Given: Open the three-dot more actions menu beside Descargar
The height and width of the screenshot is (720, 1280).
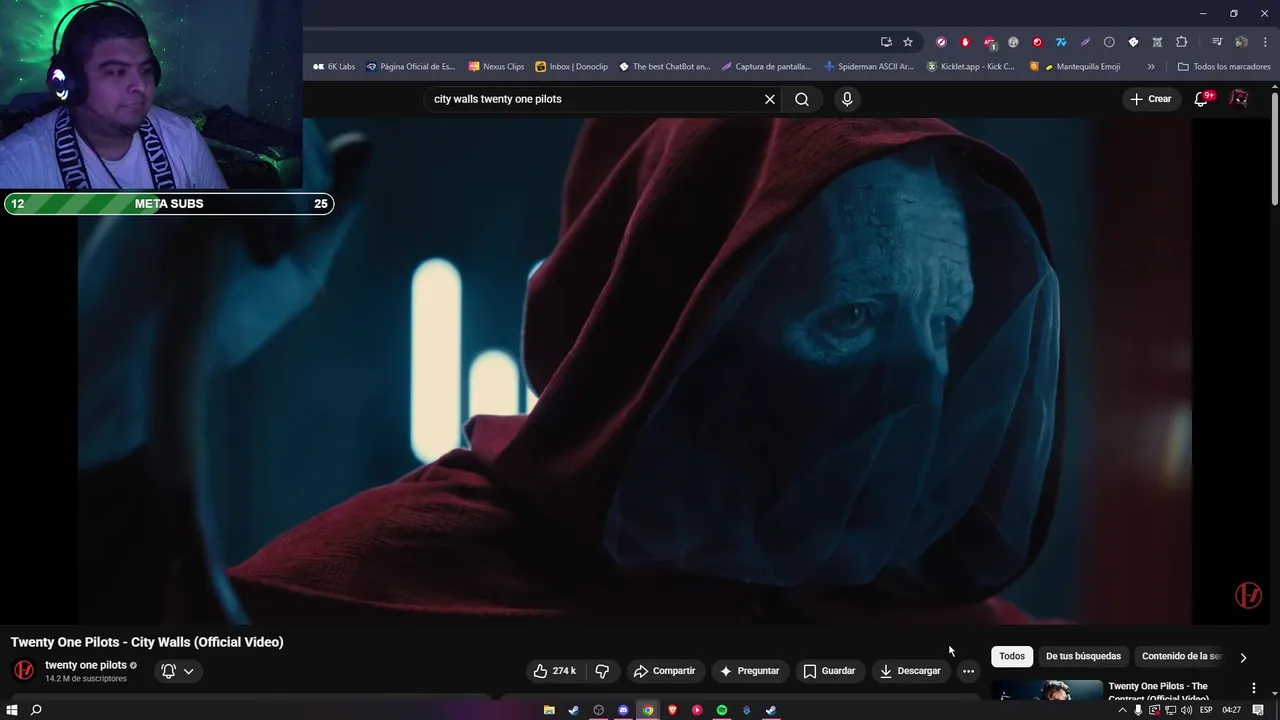Looking at the screenshot, I should 968,671.
